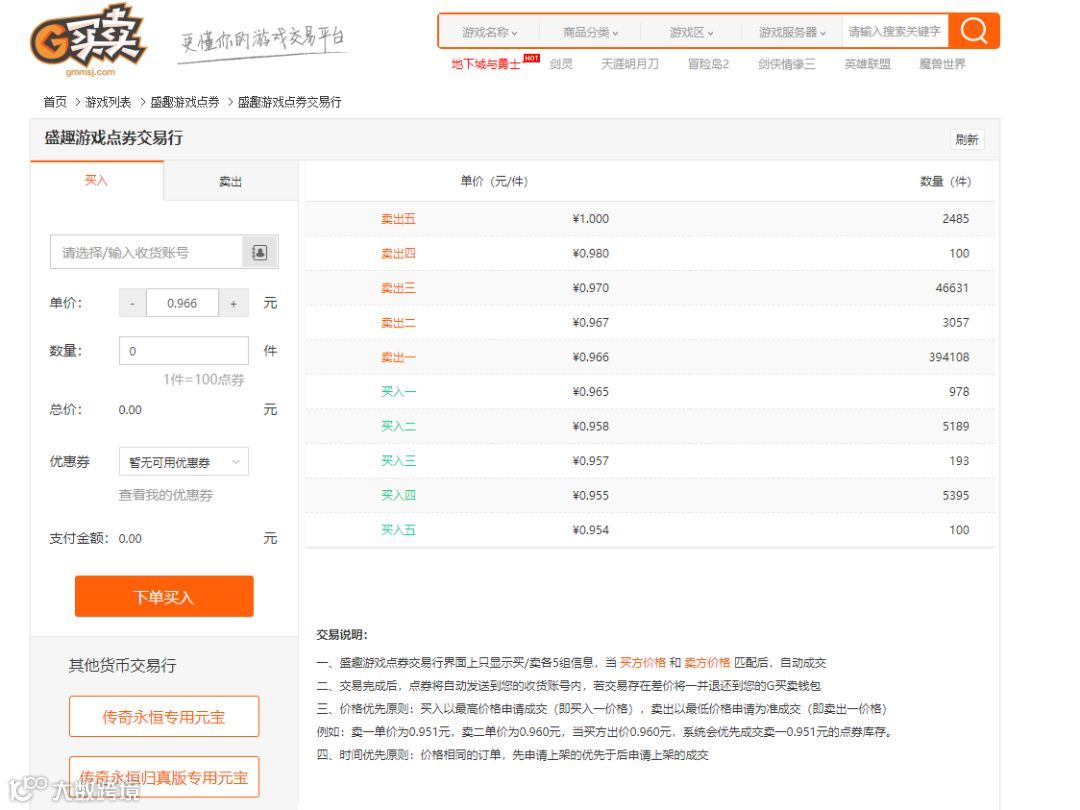The image size is (1080, 810).
Task: Open 英雄联盟 game link
Action: click(x=867, y=64)
